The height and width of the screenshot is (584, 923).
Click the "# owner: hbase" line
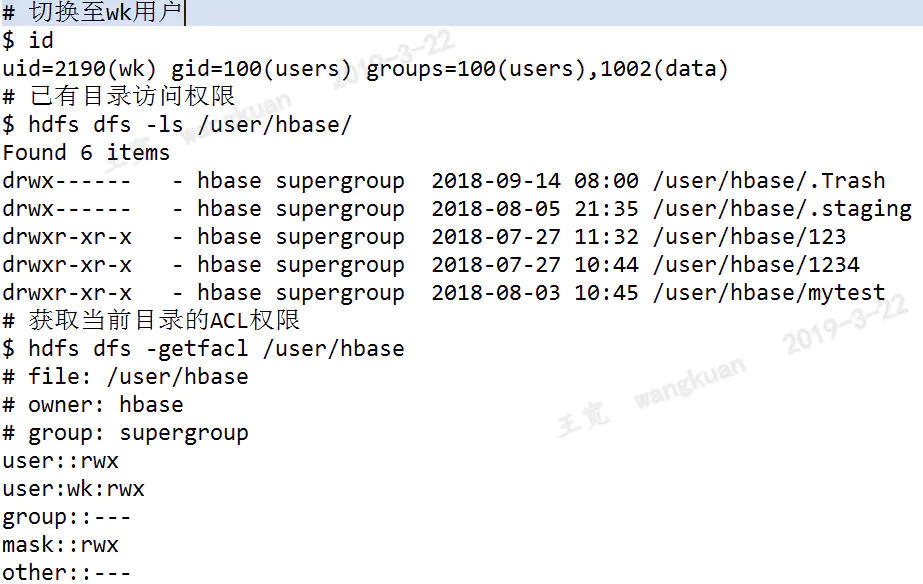tap(93, 405)
